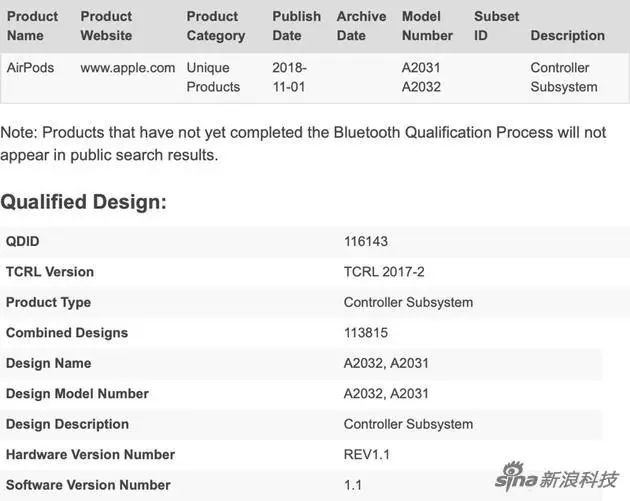The height and width of the screenshot is (501, 630).
Task: Select the Model Number column header
Action: pyautogui.click(x=427, y=26)
